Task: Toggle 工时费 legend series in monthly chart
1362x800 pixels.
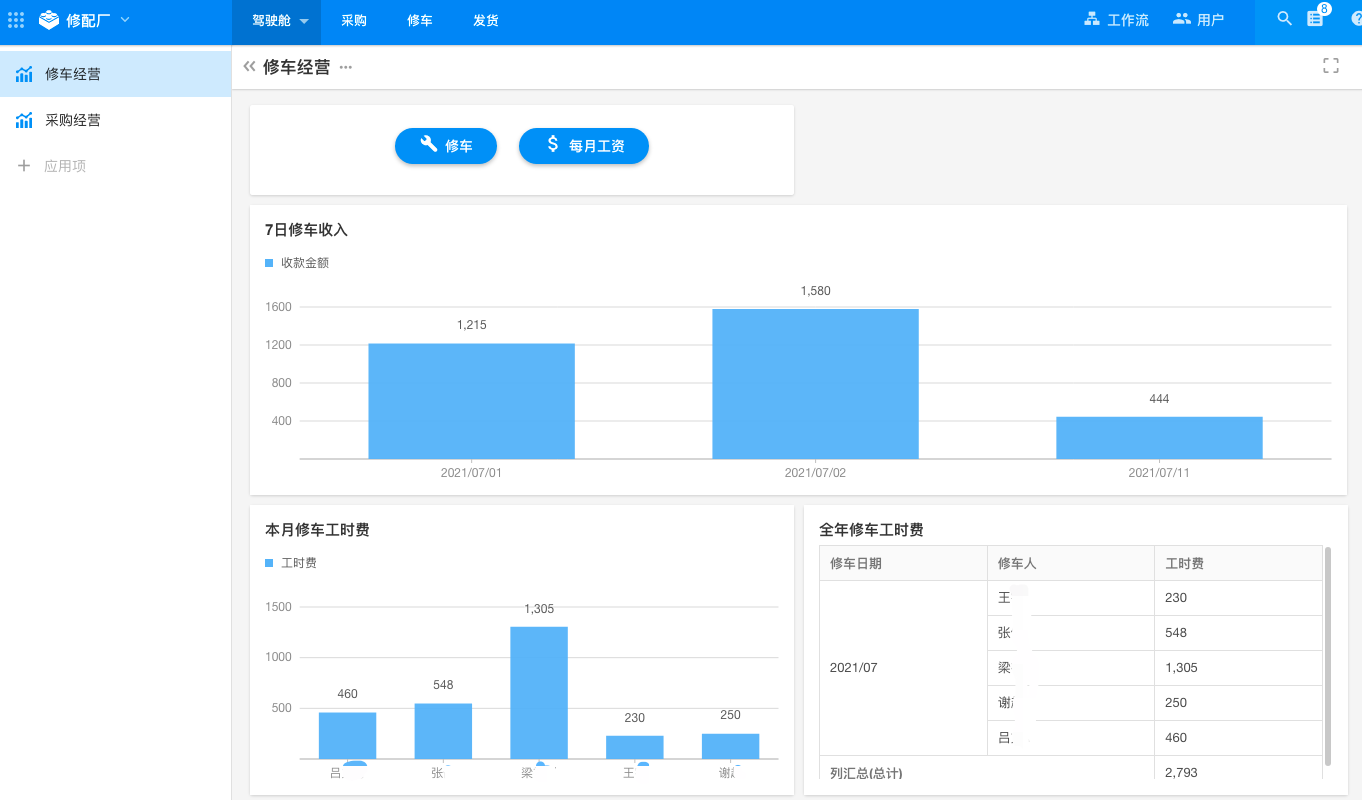Action: click(291, 563)
